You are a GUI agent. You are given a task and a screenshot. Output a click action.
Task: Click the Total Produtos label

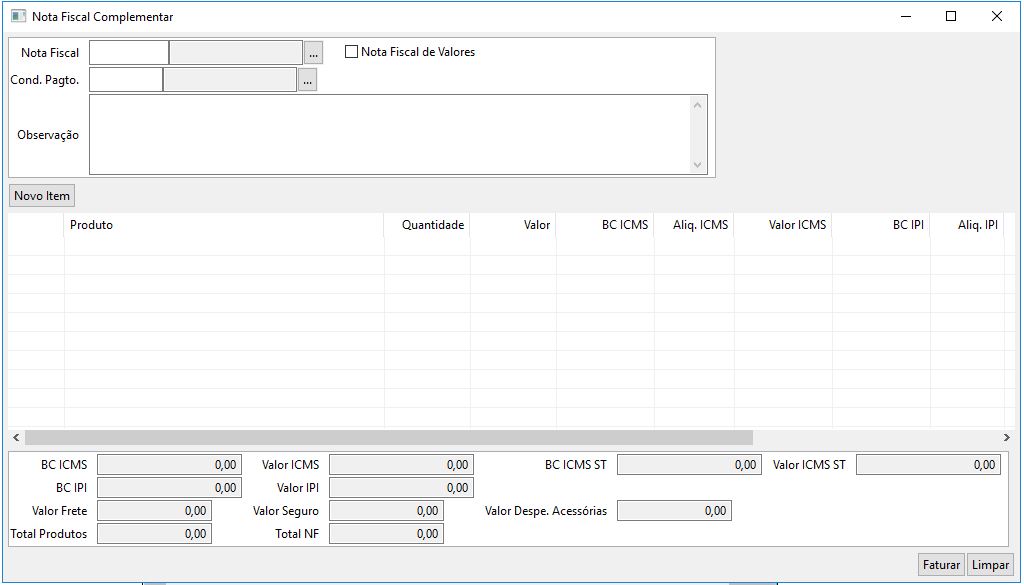pos(48,533)
